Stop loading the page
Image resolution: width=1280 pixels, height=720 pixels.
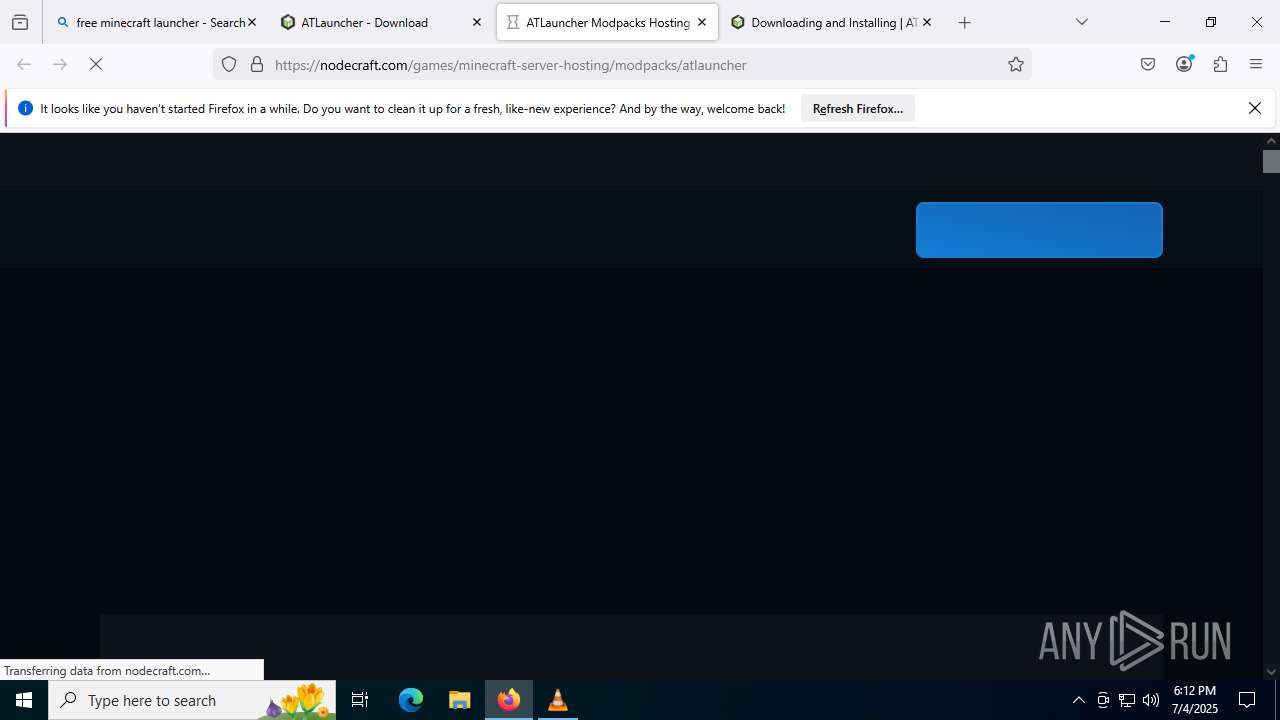(96, 64)
